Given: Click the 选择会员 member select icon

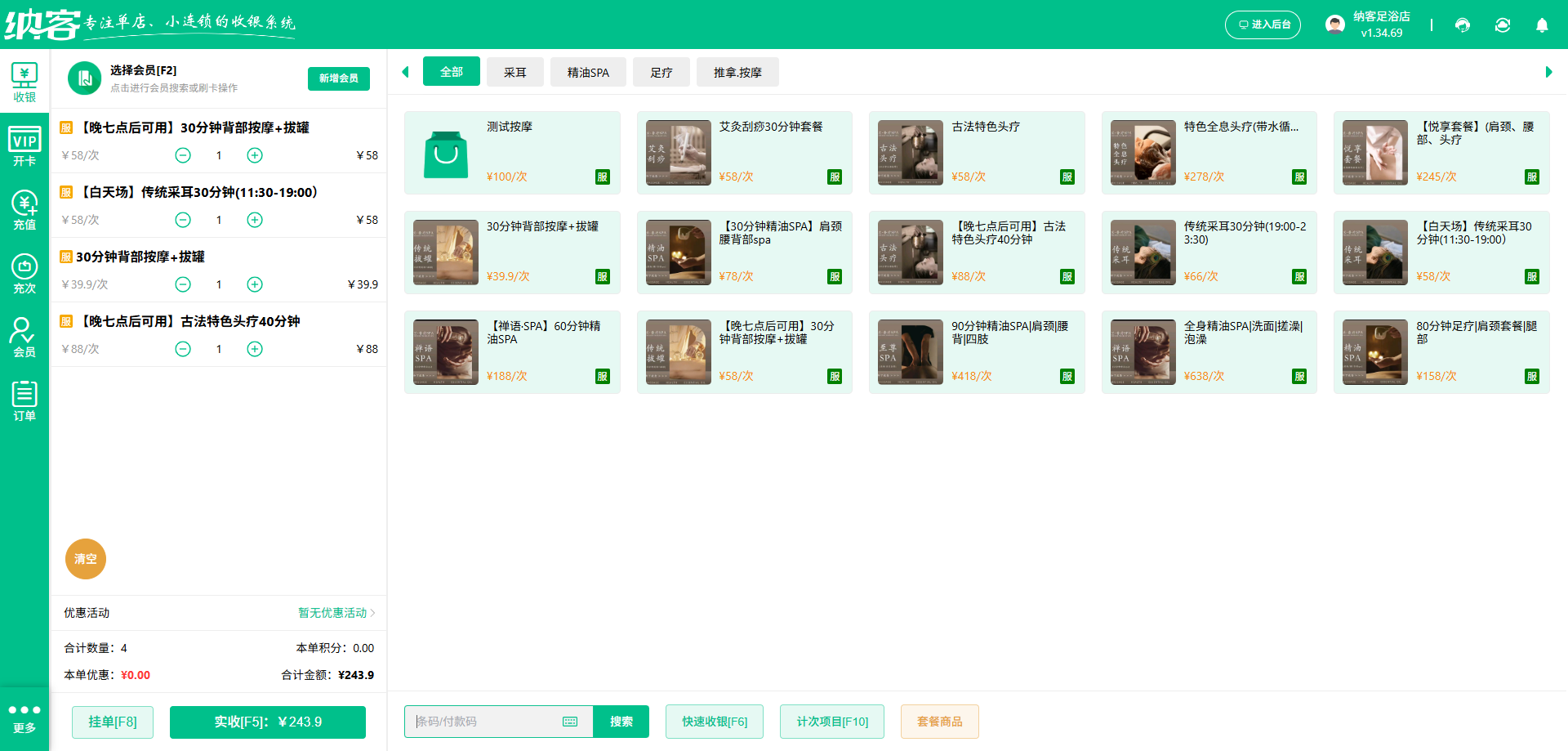Looking at the screenshot, I should [x=85, y=78].
